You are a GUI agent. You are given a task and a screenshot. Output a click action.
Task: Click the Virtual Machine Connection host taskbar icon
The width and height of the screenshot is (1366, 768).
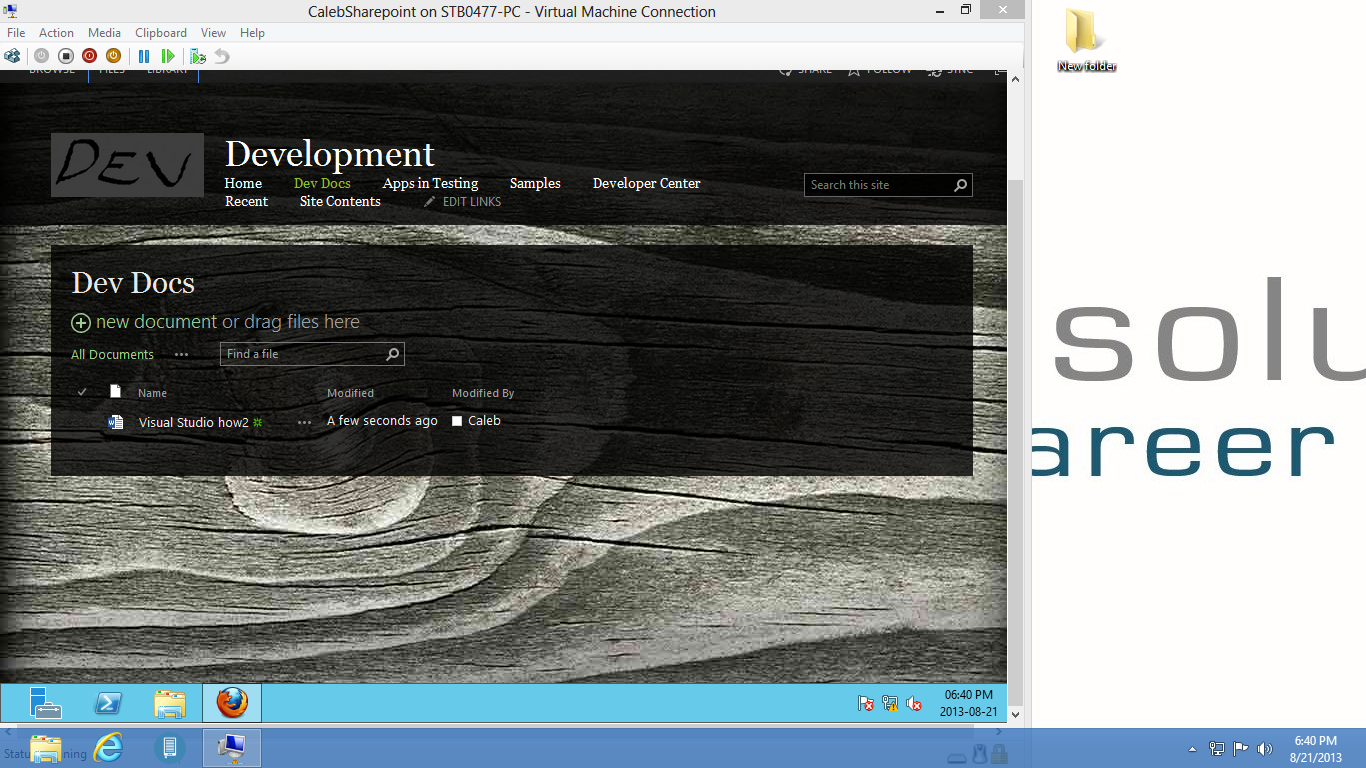click(232, 748)
